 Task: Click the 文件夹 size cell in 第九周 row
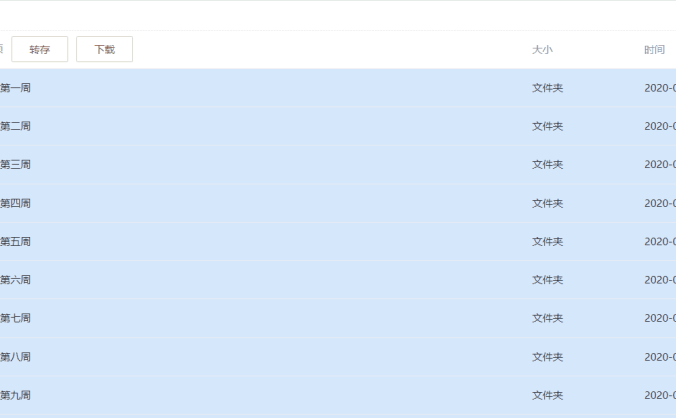pyautogui.click(x=547, y=395)
